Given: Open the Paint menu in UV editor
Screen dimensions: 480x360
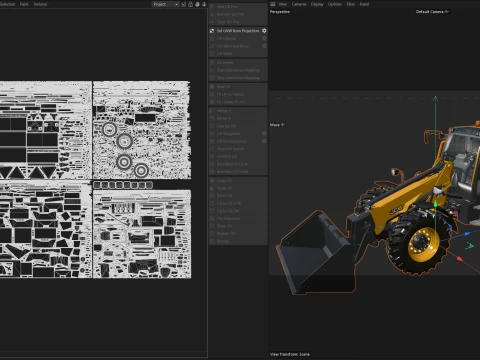Looking at the screenshot, I should click(x=24, y=4).
